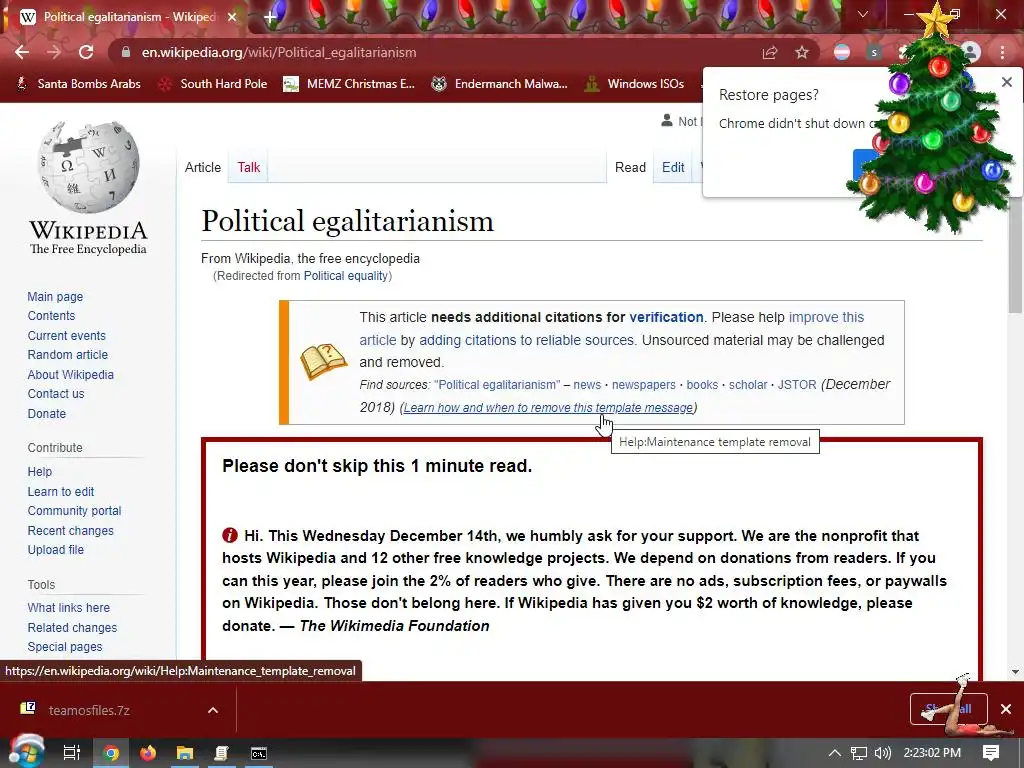Close the downloads bar
The image size is (1024, 768).
pos(1006,709)
